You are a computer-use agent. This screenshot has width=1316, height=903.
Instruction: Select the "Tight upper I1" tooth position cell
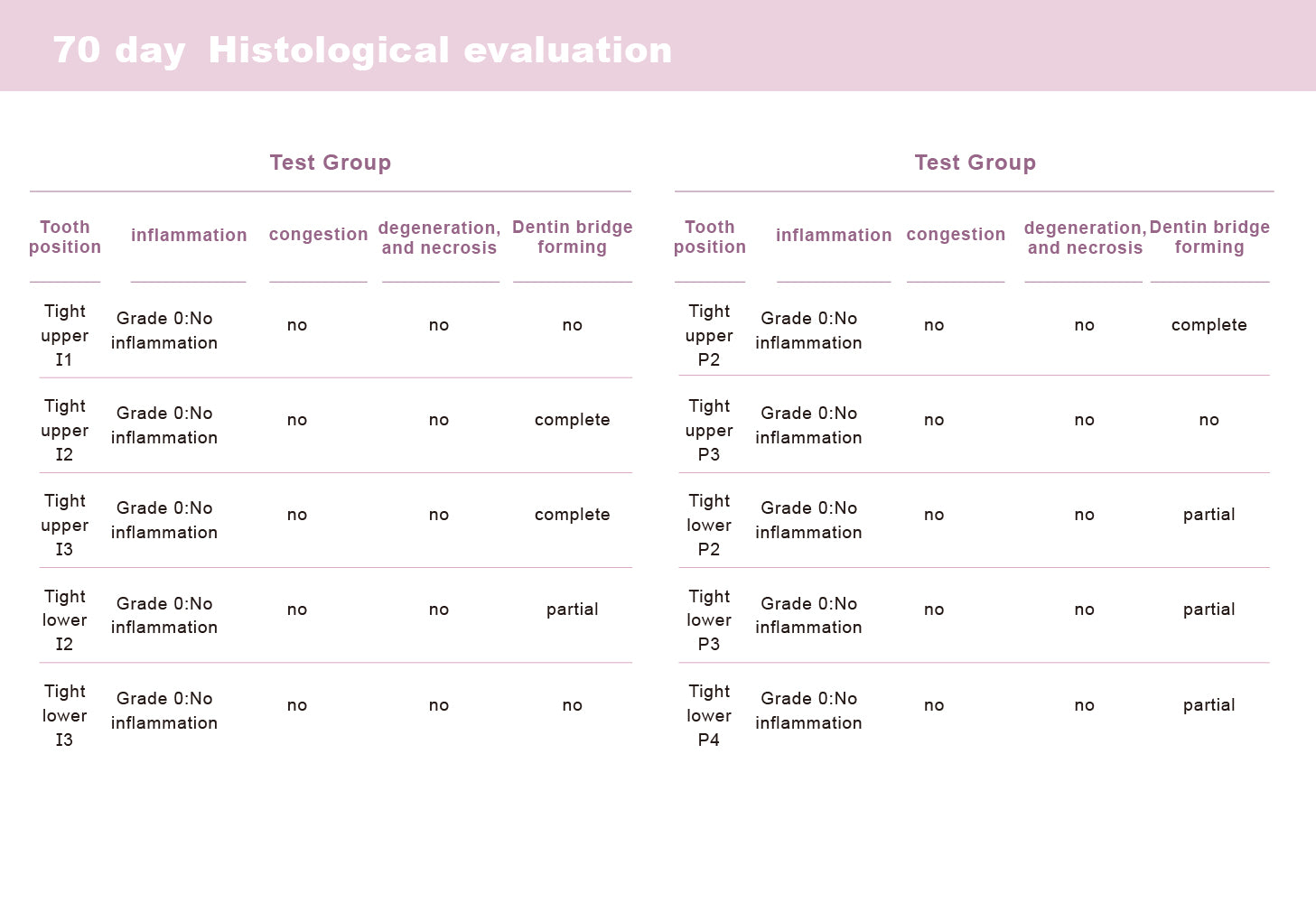coord(65,335)
